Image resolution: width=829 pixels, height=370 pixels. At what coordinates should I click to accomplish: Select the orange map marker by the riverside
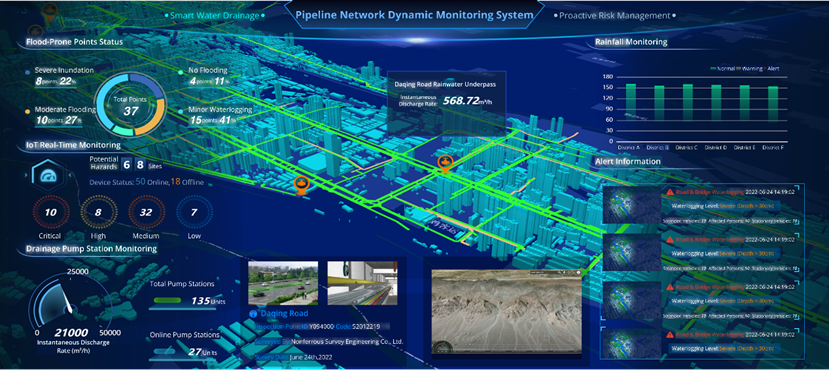301,186
